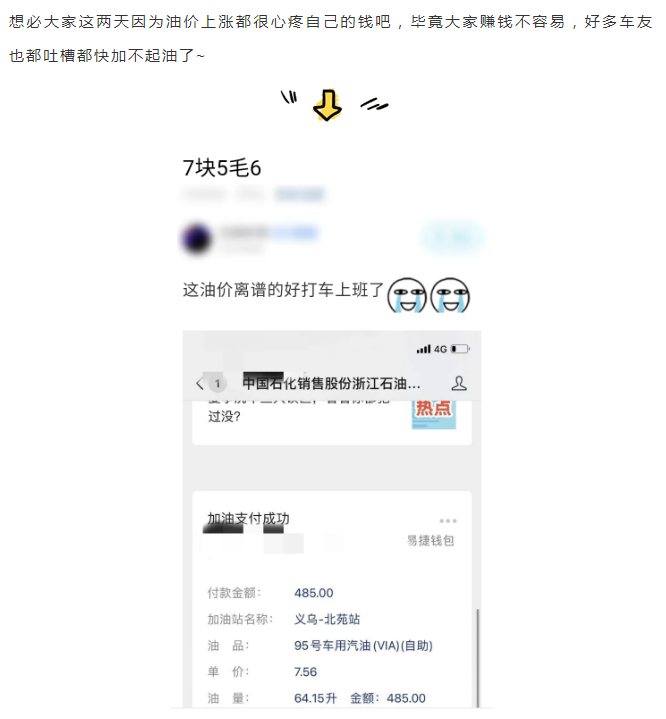The image size is (666, 719).
Task: Tap the first crying-laugh emoji
Action: coord(407,295)
